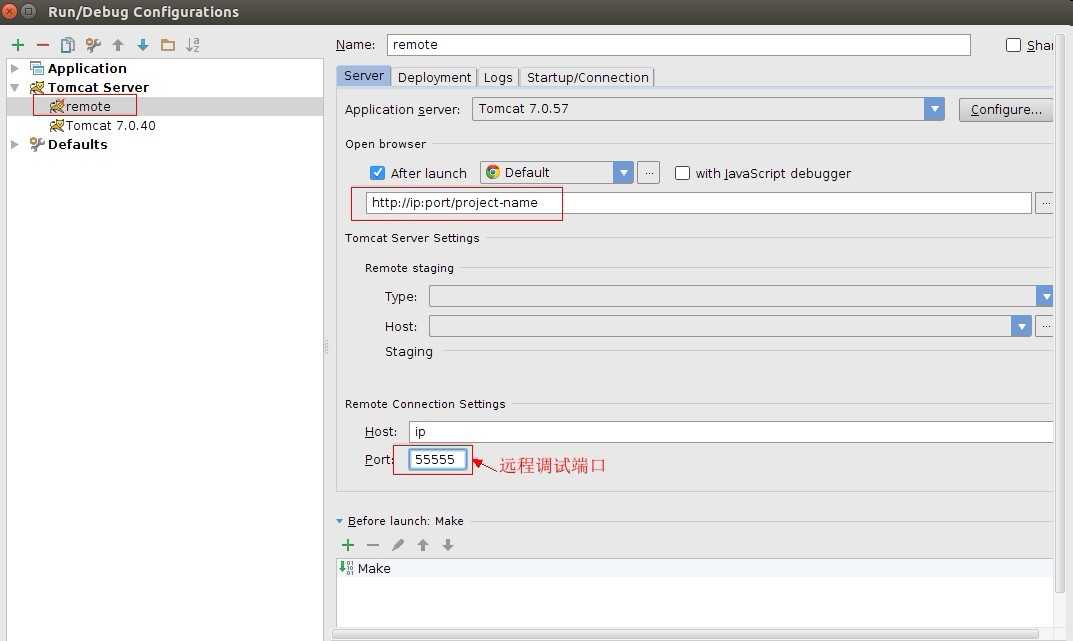Select the Make row in Before launch
Image resolution: width=1073 pixels, height=641 pixels.
[x=694, y=568]
